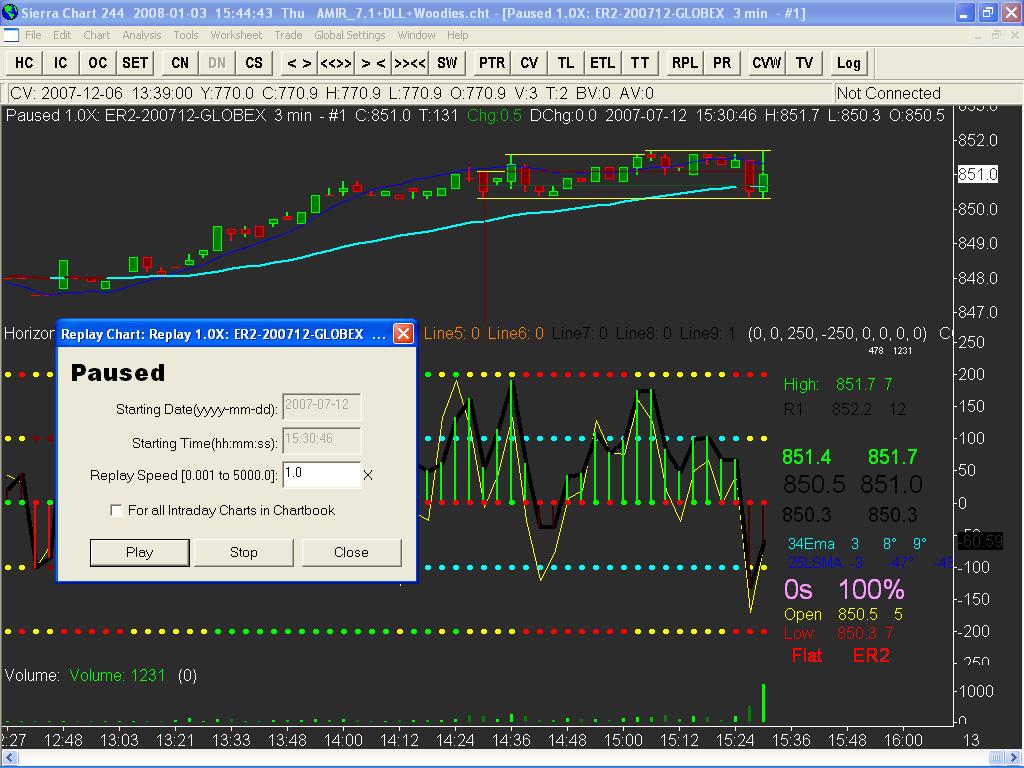This screenshot has width=1024, height=768.
Task: Click the CS toolbar button
Action: click(254, 63)
